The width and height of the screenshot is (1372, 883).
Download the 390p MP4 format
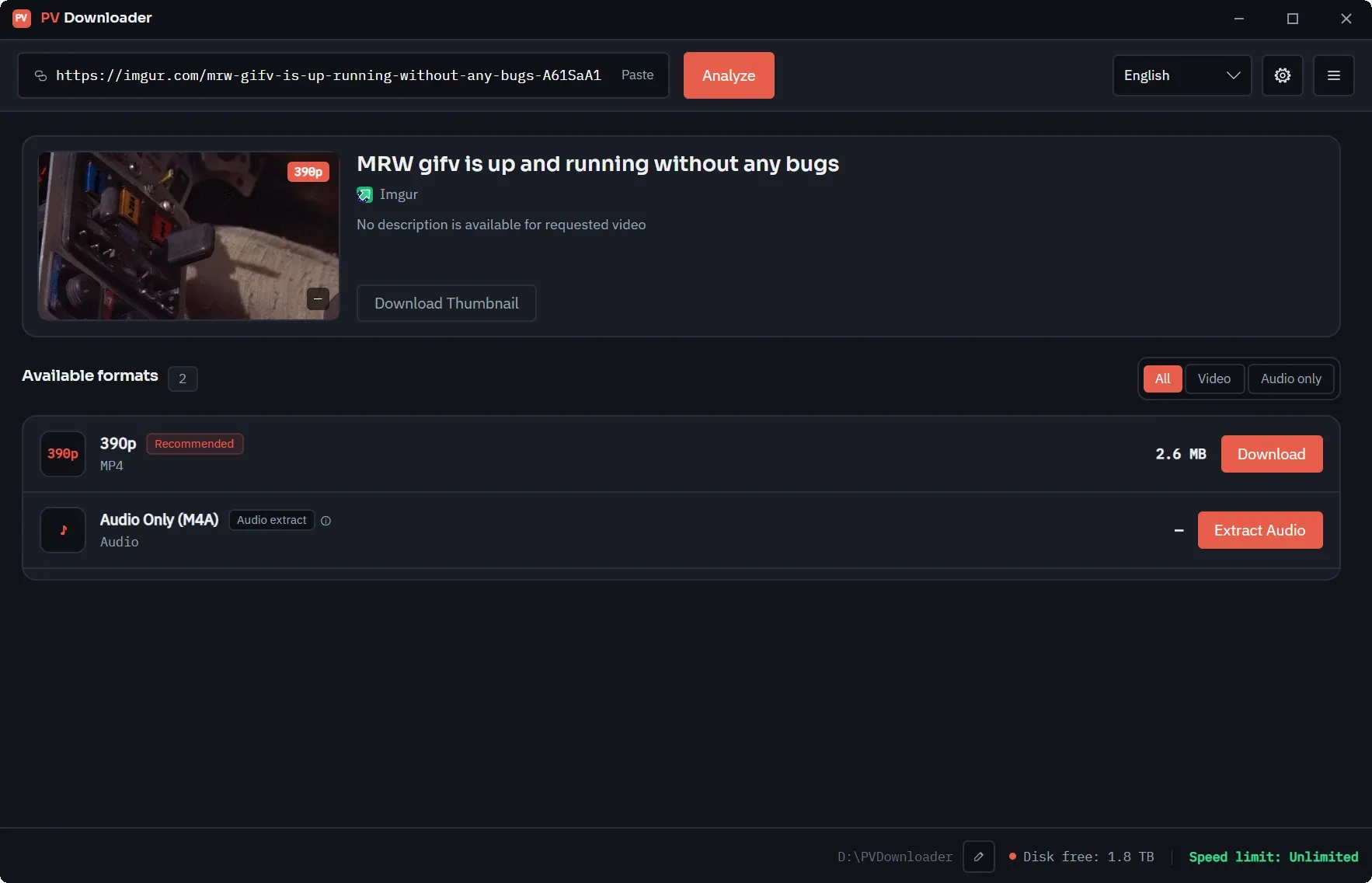(x=1272, y=454)
